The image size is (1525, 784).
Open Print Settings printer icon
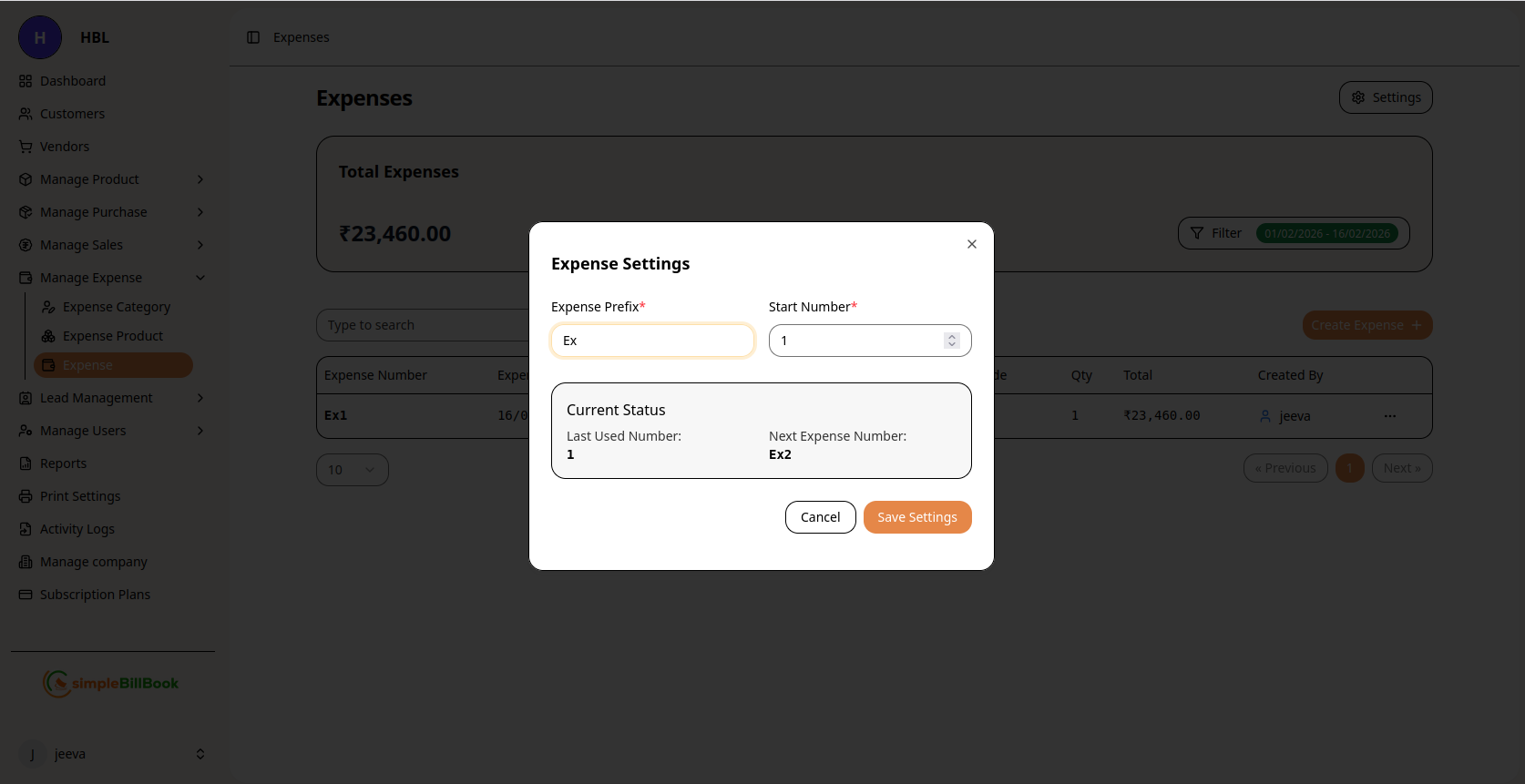click(26, 496)
